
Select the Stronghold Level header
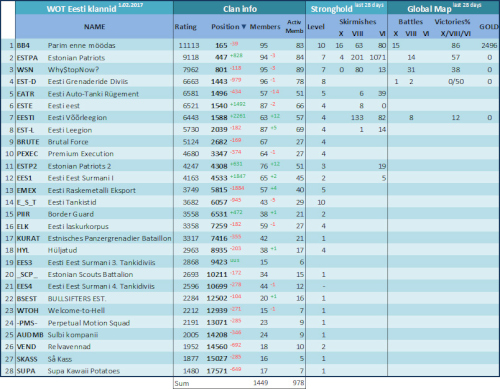[x=315, y=27]
